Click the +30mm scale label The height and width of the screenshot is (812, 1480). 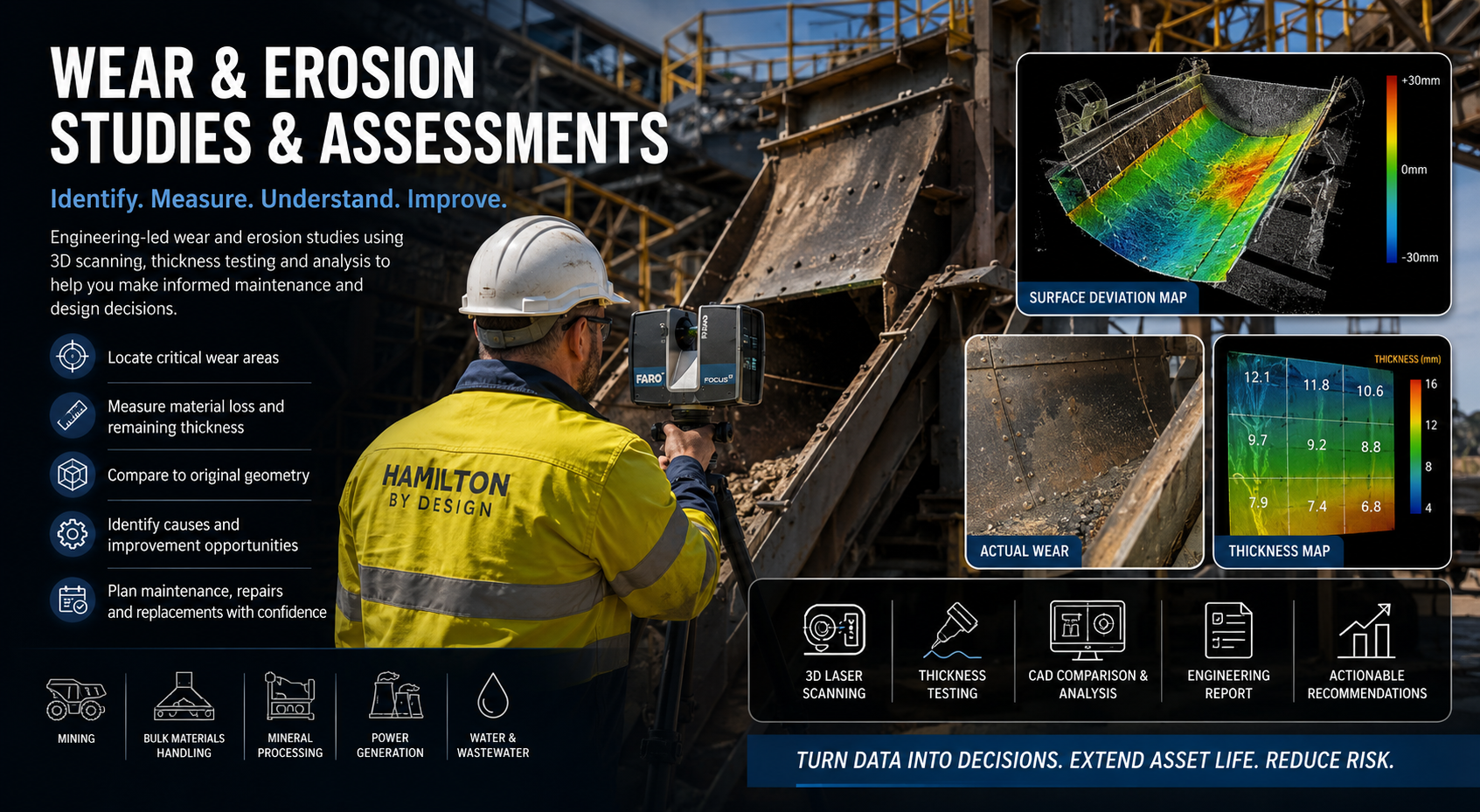coord(1420,80)
